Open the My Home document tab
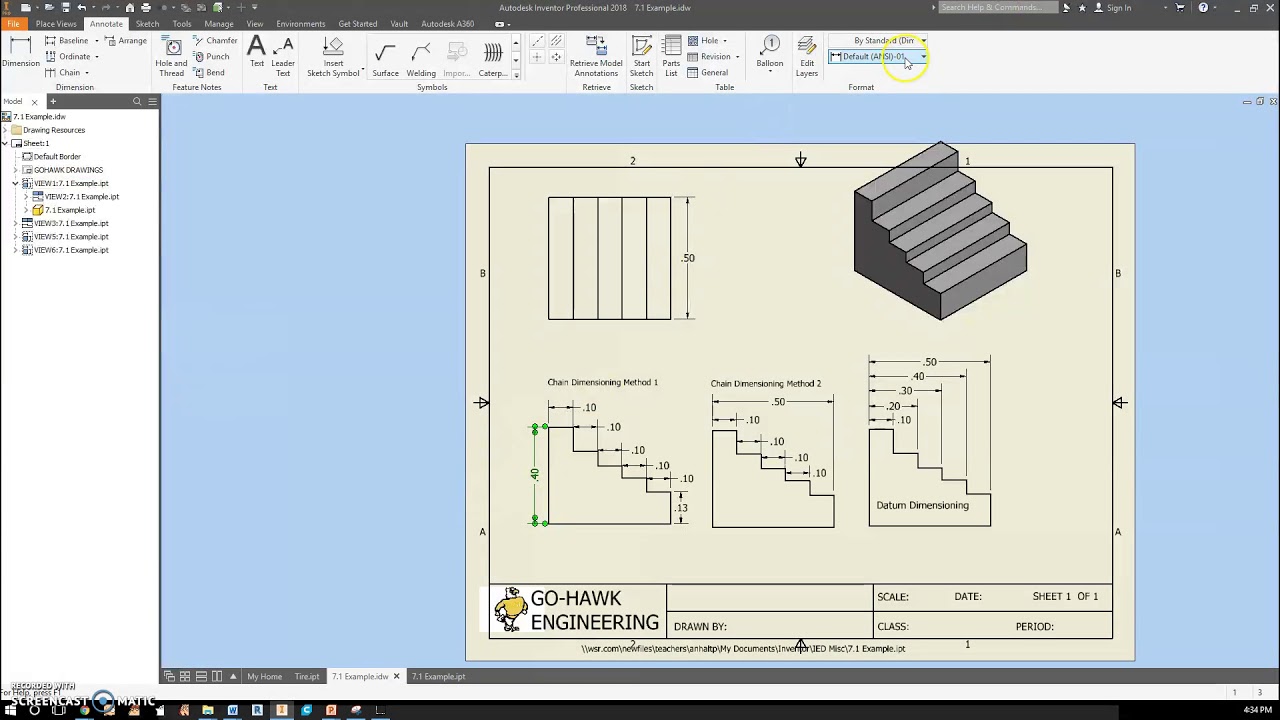 point(264,677)
